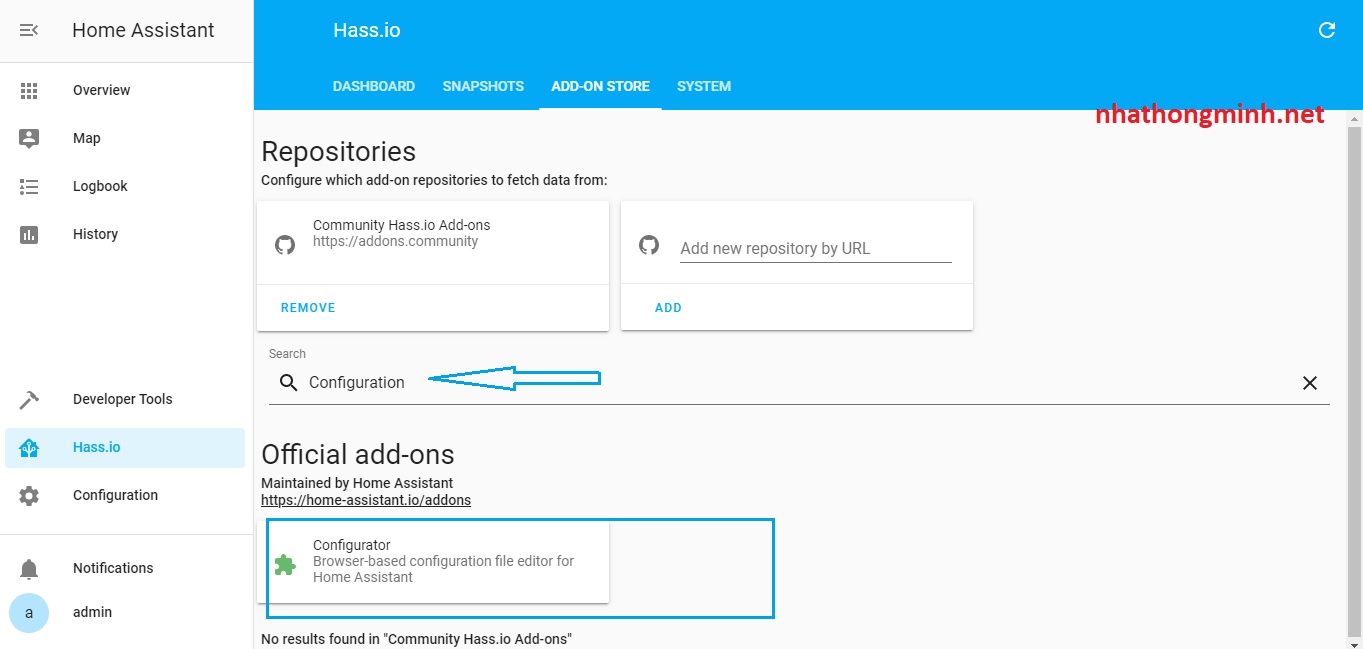
Task: Click the Hass.io home icon
Action: coord(29,448)
